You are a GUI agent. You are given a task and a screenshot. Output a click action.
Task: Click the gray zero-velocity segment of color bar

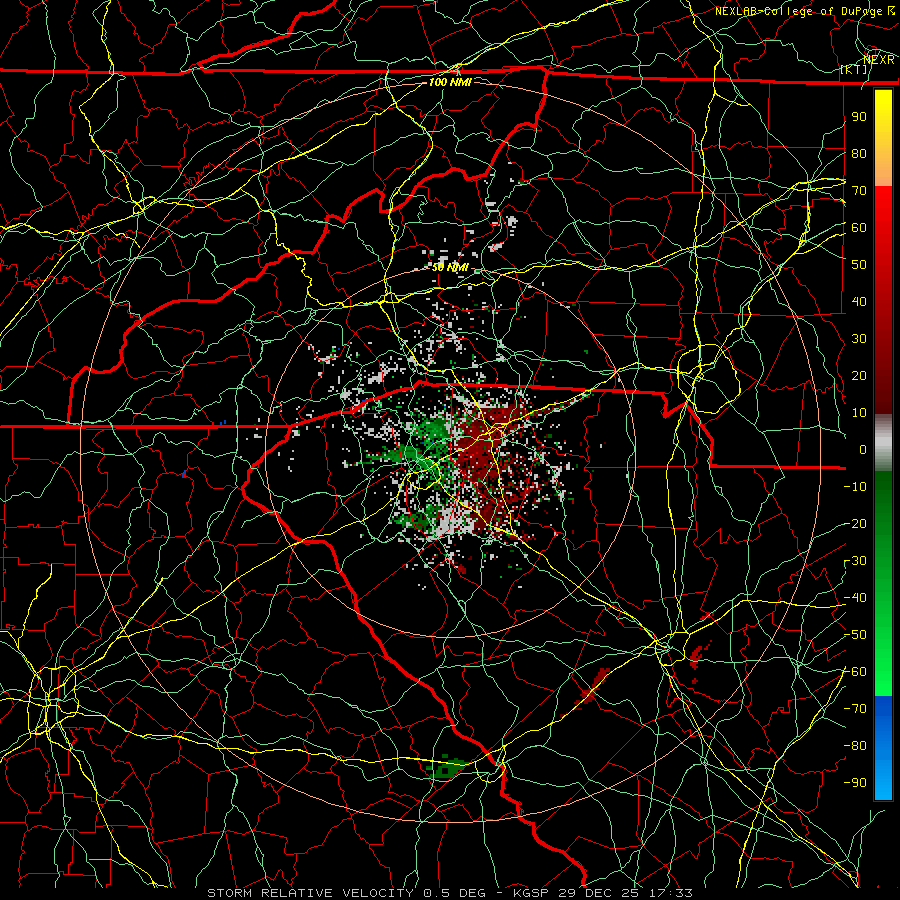[883, 443]
